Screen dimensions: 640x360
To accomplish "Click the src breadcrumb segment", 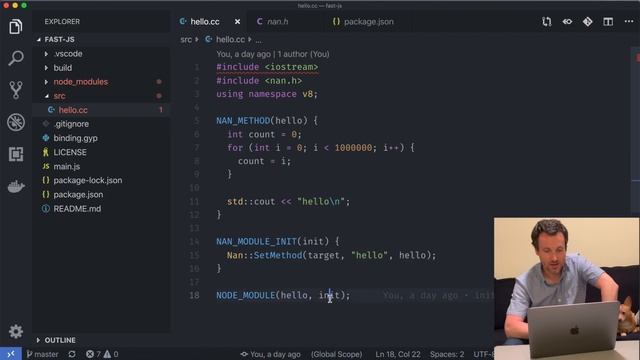I will [186, 40].
